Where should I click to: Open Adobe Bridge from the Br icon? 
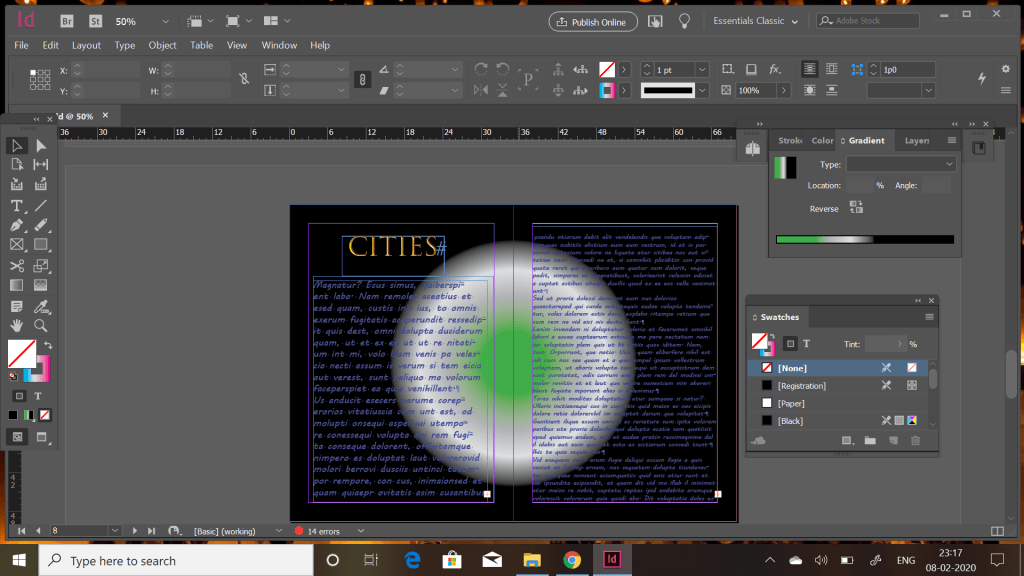66,21
